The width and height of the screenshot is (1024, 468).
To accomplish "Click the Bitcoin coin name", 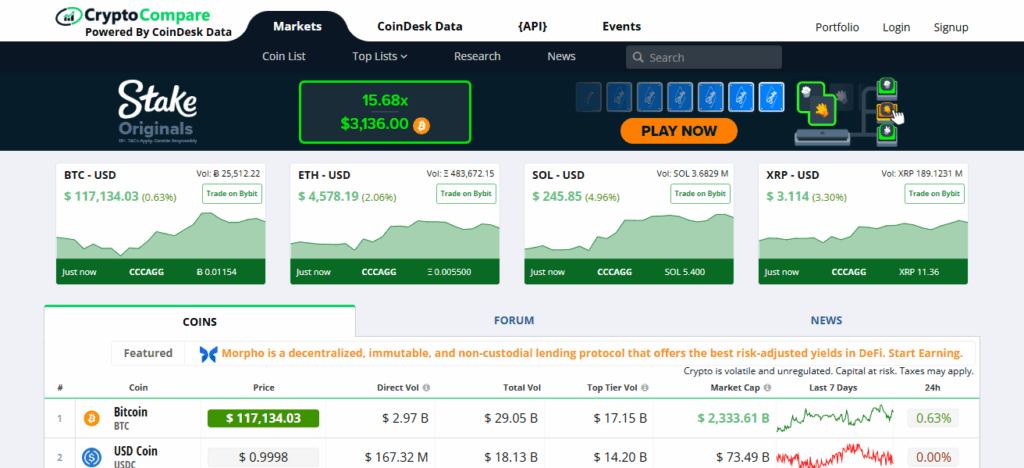I will tap(131, 412).
